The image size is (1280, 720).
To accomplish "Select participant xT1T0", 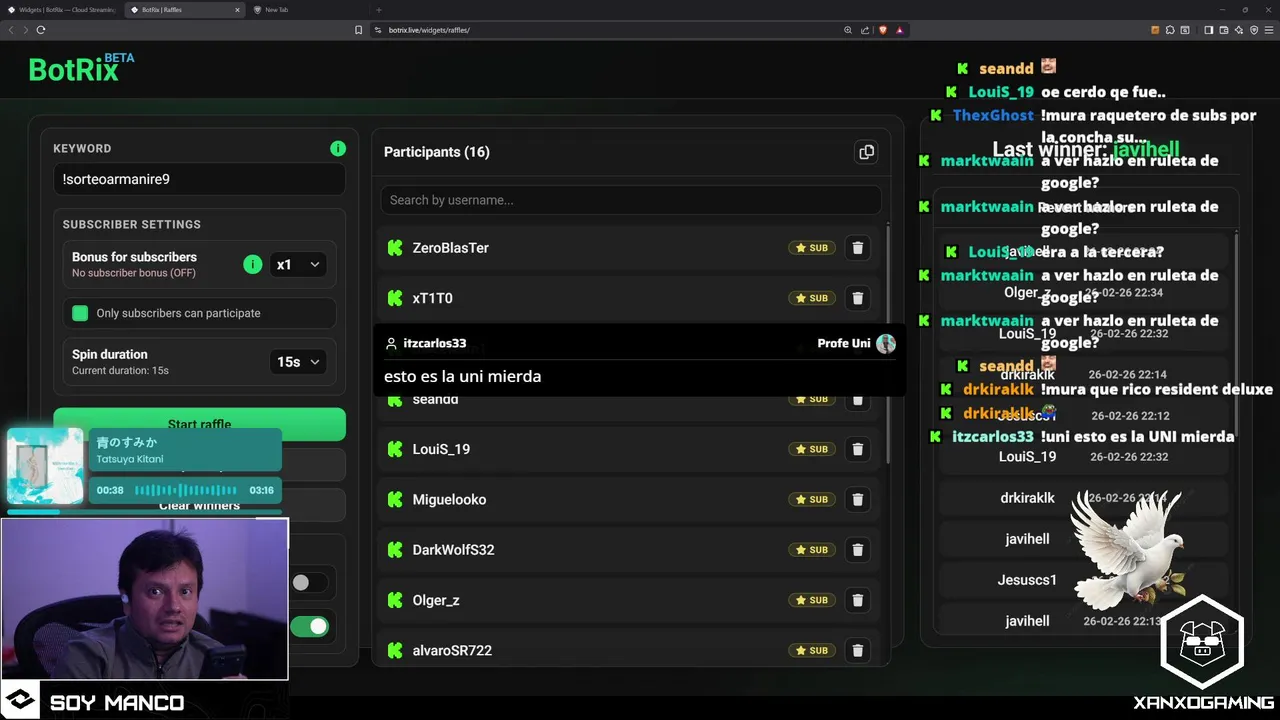I will pyautogui.click(x=432, y=298).
